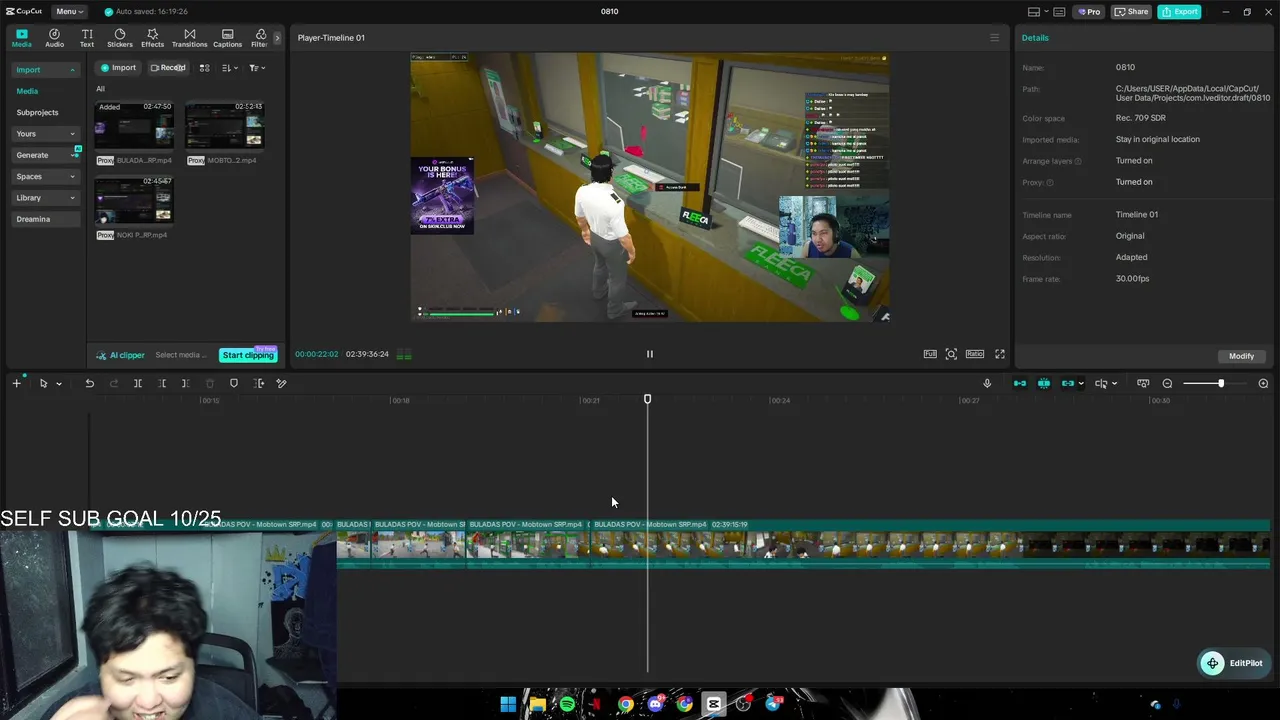1280x720 pixels.
Task: Expand the Spaces sidebar section
Action: coord(45,176)
